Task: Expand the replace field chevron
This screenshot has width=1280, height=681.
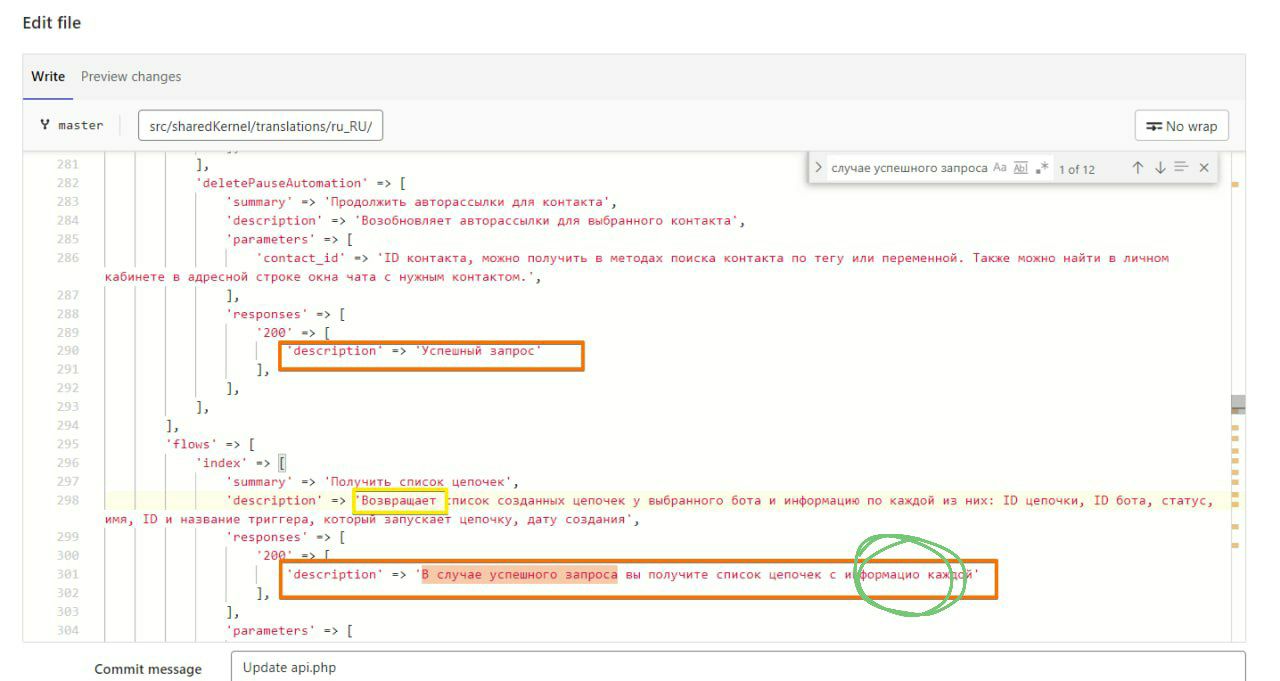Action: tap(819, 168)
